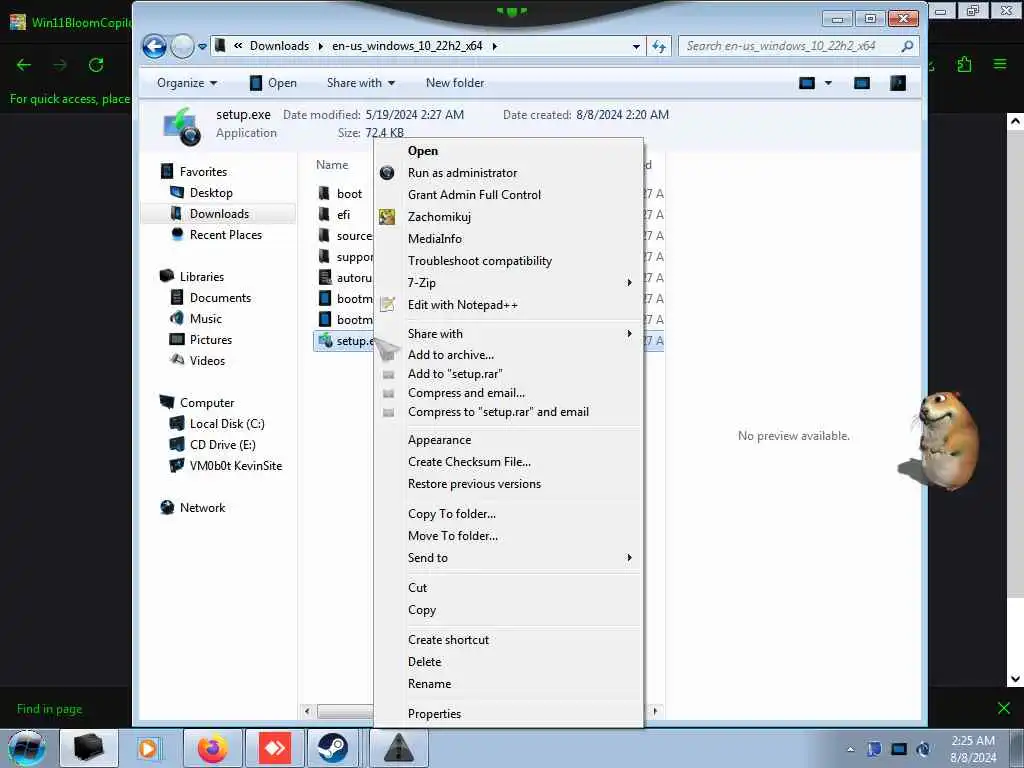The width and height of the screenshot is (1024, 768).
Task: Open the Organize menu
Action: pyautogui.click(x=187, y=83)
